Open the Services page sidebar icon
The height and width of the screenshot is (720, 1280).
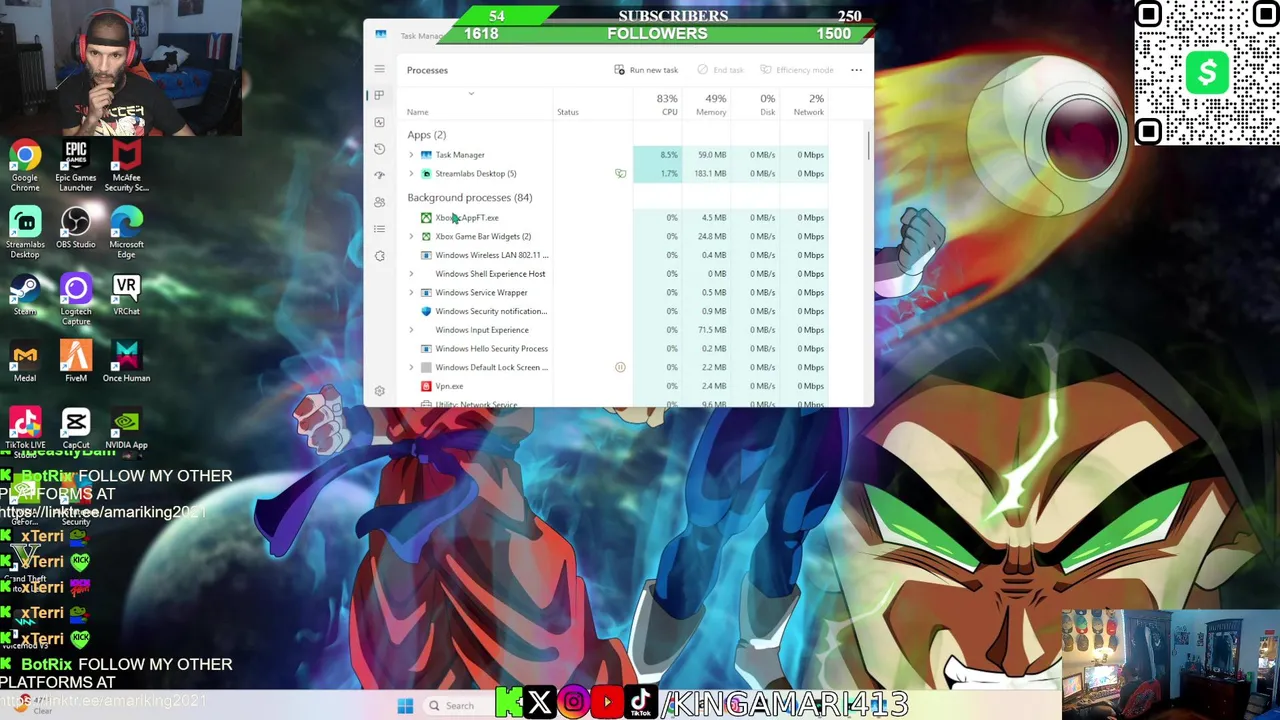(x=379, y=256)
